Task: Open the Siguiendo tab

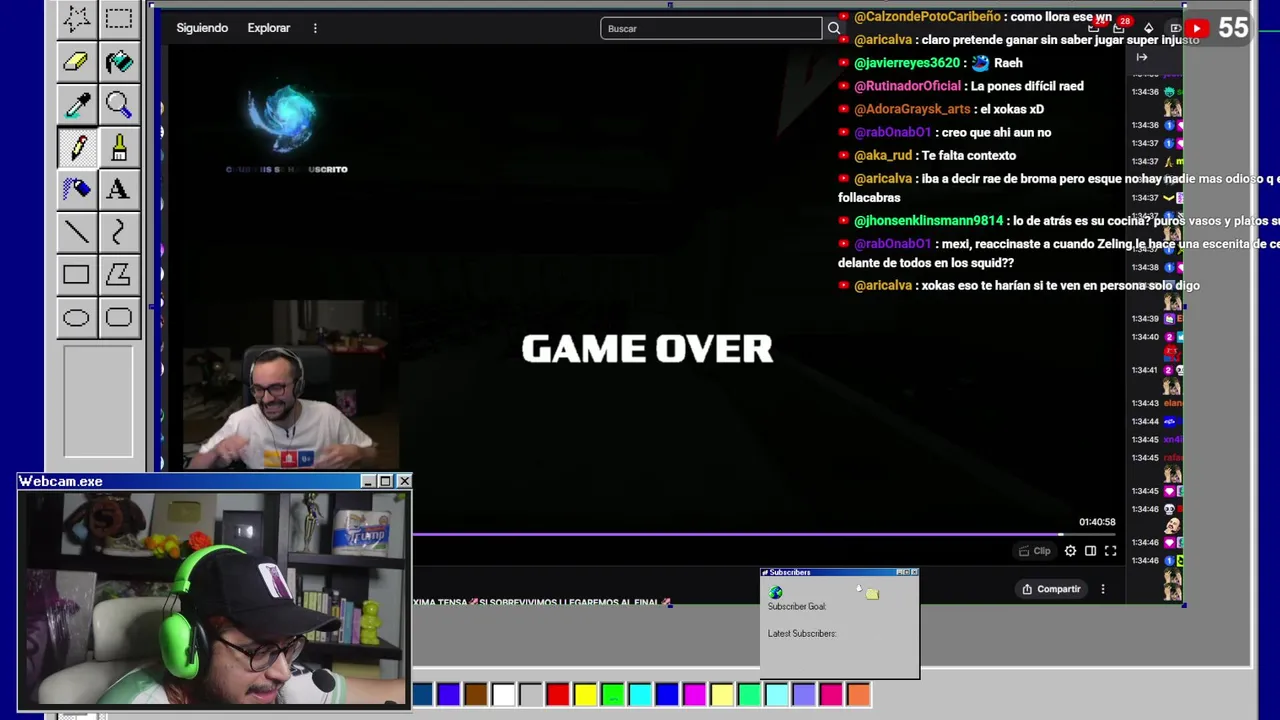Action: pyautogui.click(x=202, y=28)
